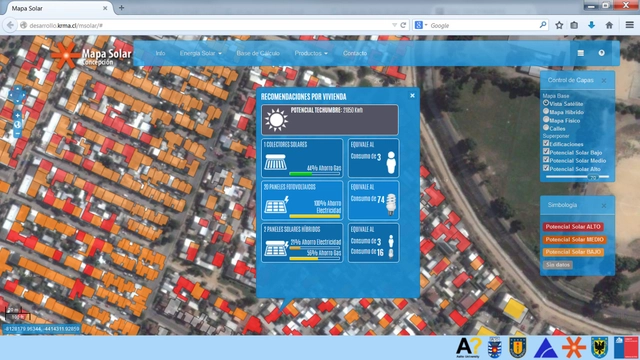Open the browser downloads arrow

point(591,25)
